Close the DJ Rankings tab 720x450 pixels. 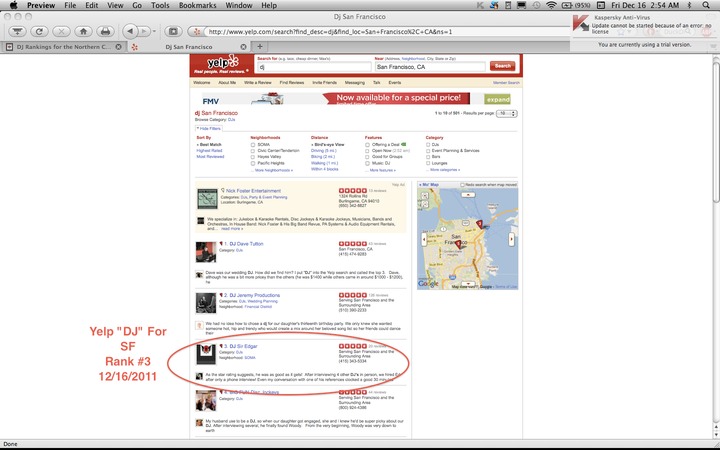tap(118, 47)
